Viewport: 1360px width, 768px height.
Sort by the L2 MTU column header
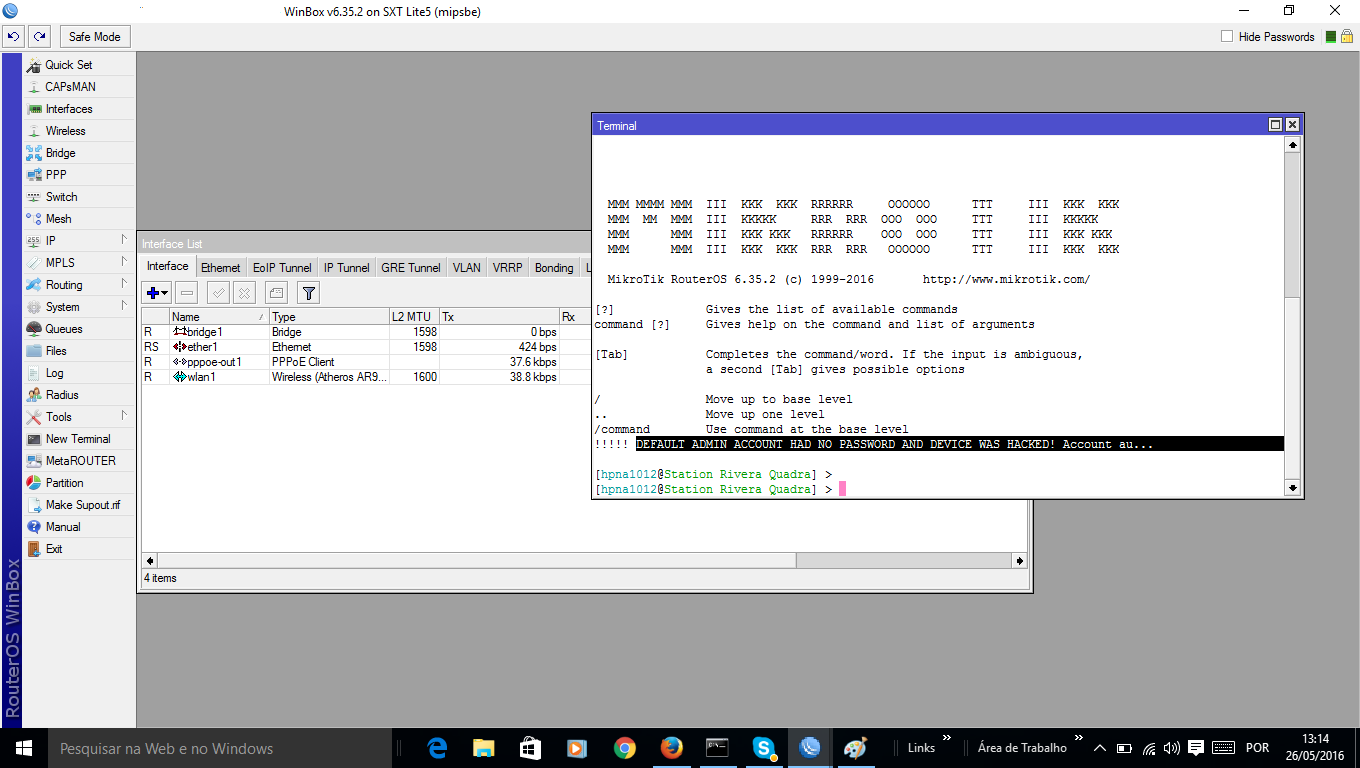pos(414,317)
